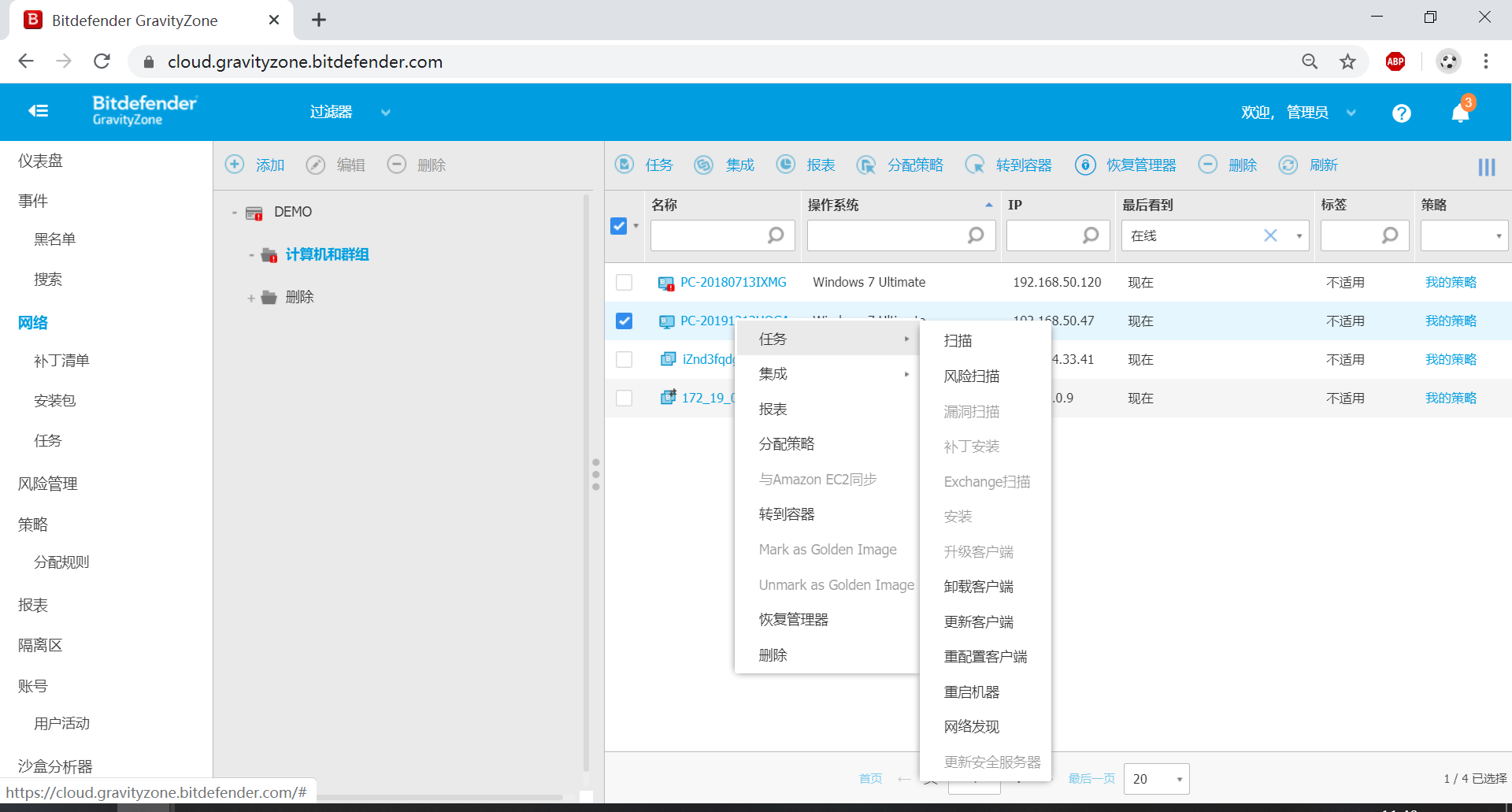Viewport: 1512px width, 812px height.
Task: Click the browser zoom magnifier icon
Action: click(1310, 61)
